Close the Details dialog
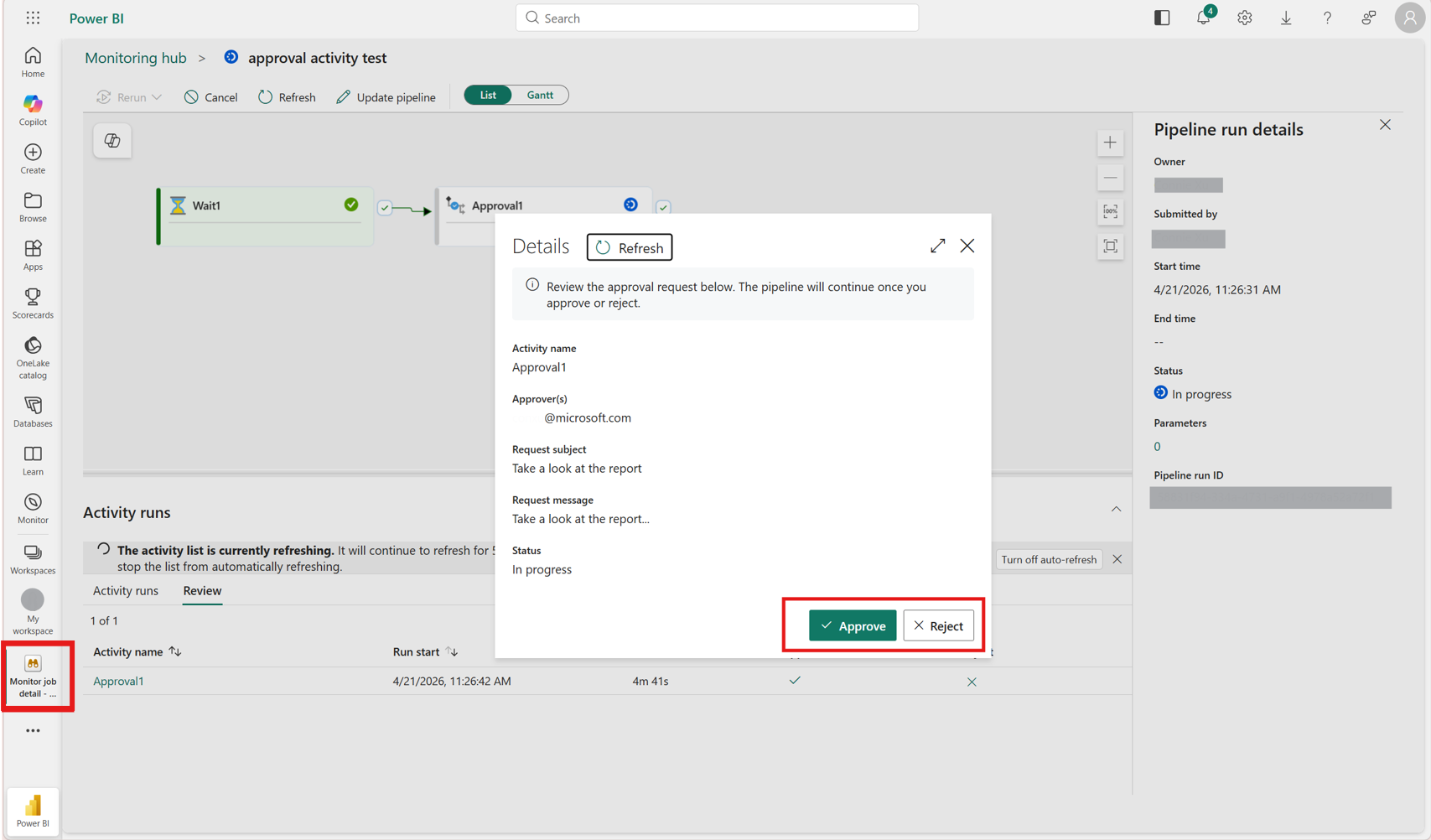The width and height of the screenshot is (1431, 840). (x=967, y=246)
